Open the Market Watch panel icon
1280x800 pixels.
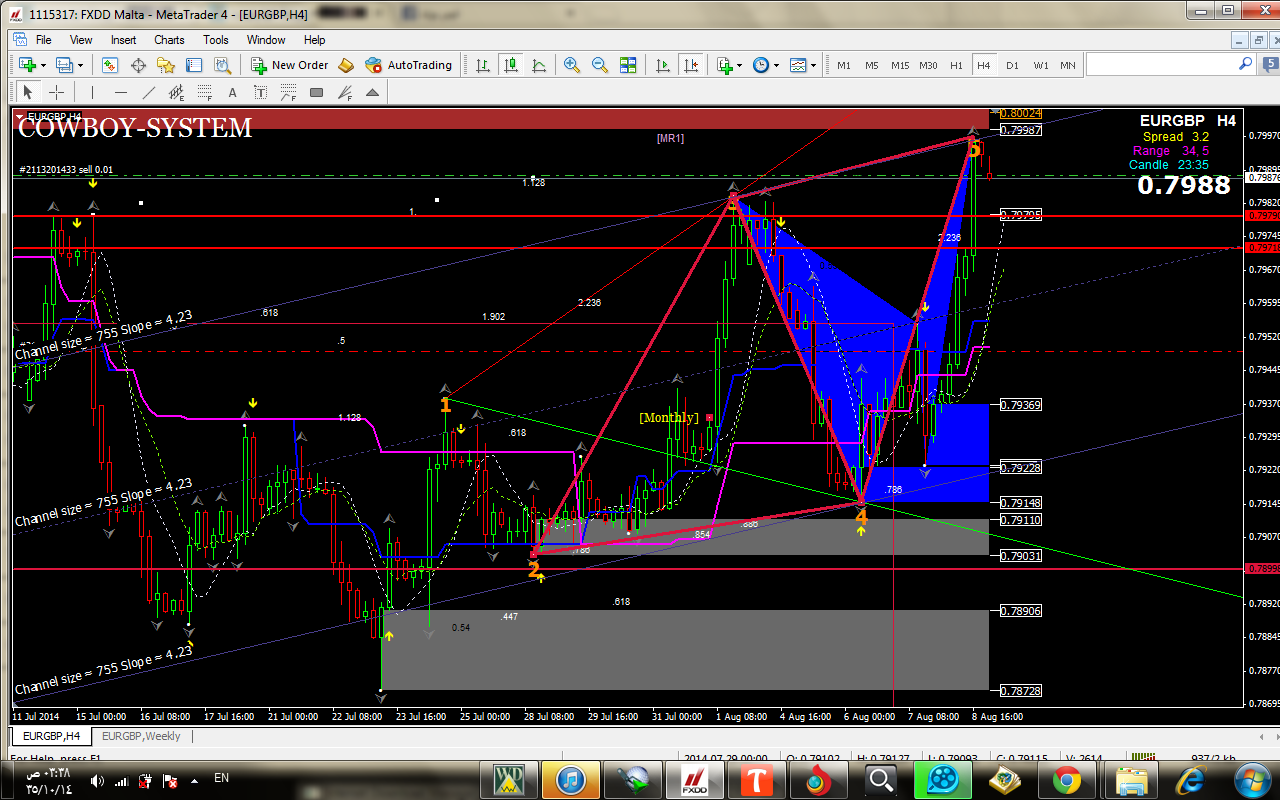click(110, 65)
